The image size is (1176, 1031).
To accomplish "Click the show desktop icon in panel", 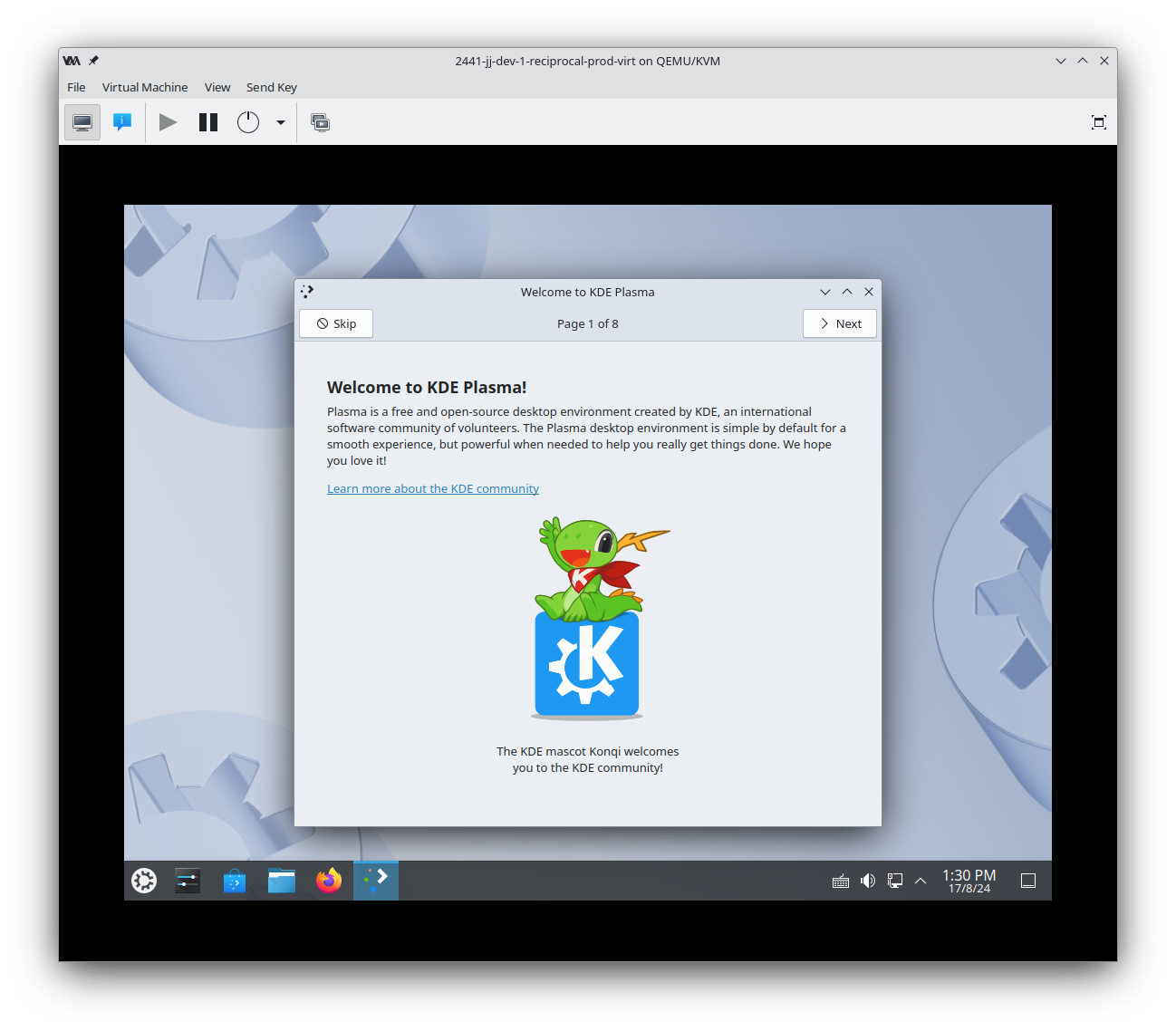I will point(1028,881).
